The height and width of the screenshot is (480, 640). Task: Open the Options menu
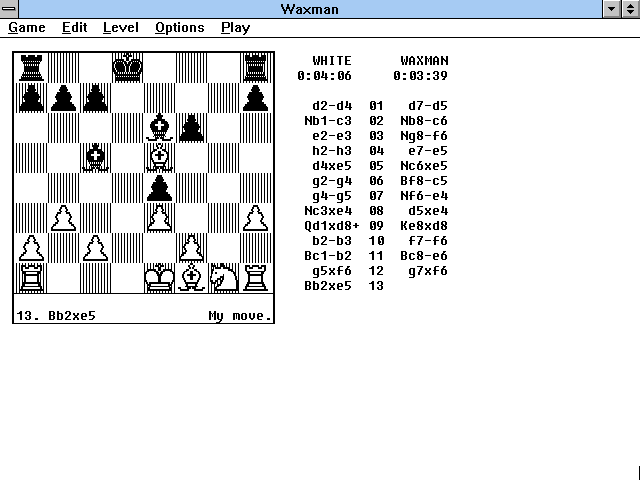[180, 28]
